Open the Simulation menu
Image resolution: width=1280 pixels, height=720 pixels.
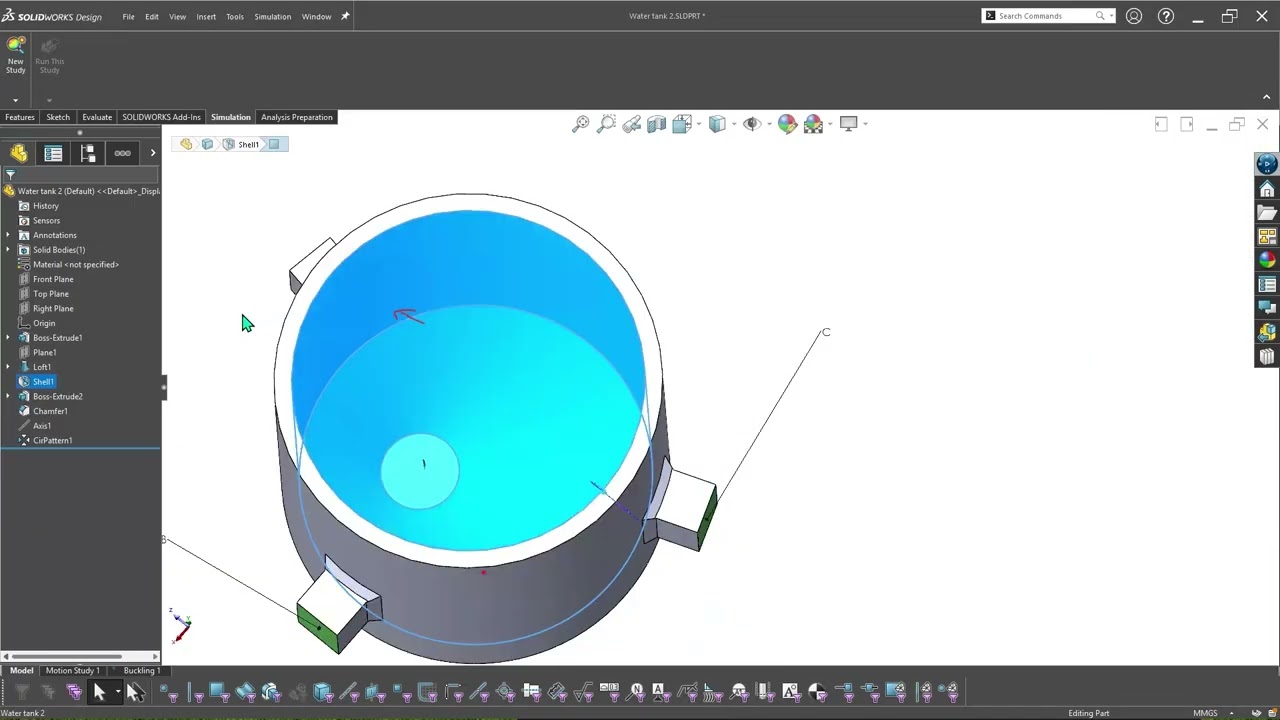(272, 17)
